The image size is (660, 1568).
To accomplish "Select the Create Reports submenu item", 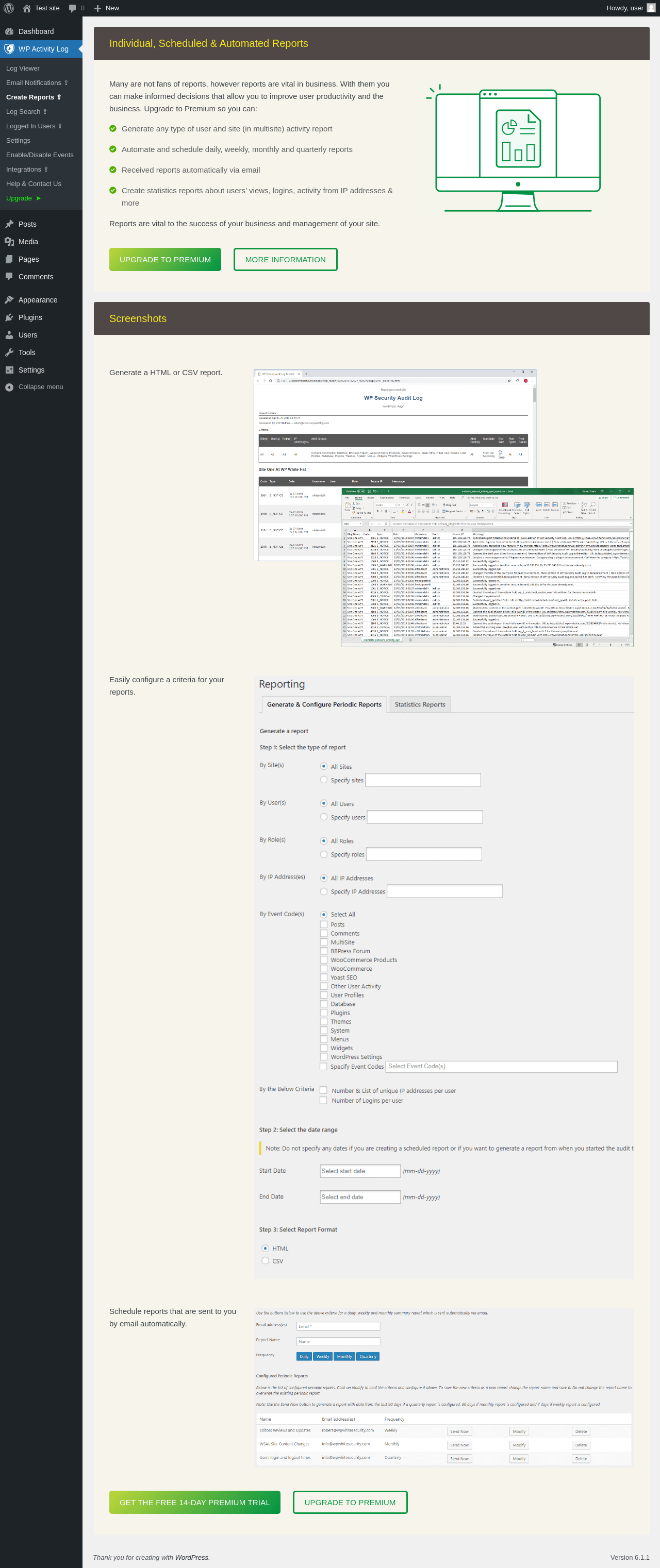I will point(34,97).
